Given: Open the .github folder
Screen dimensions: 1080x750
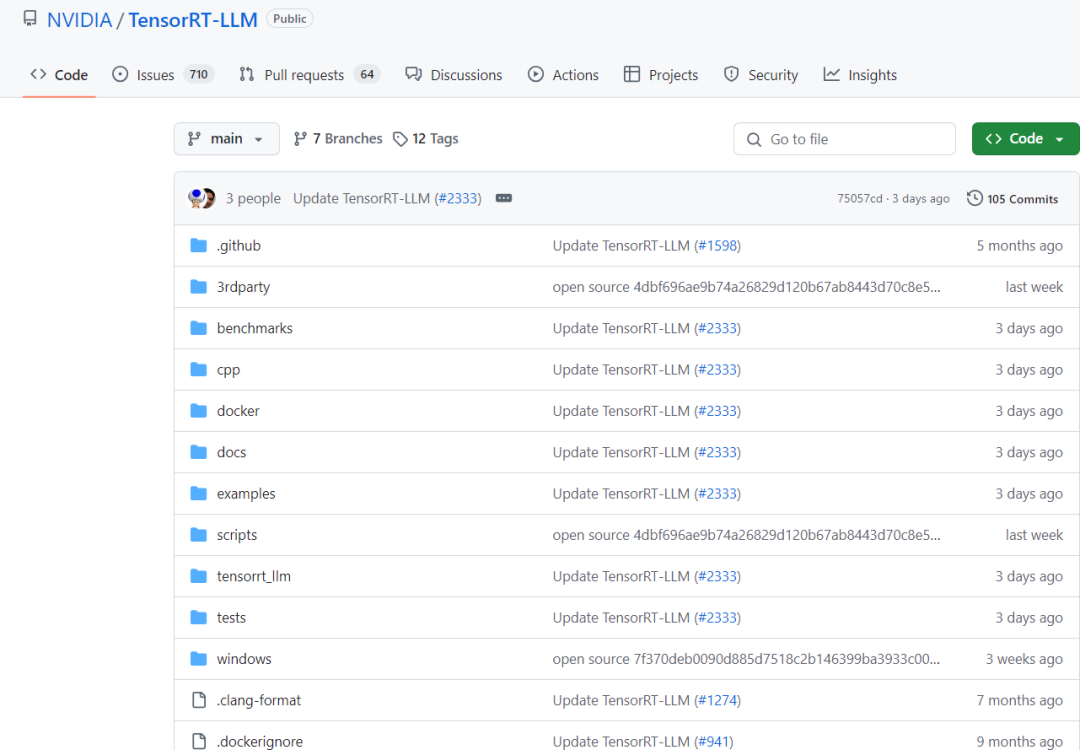Looking at the screenshot, I should (239, 245).
